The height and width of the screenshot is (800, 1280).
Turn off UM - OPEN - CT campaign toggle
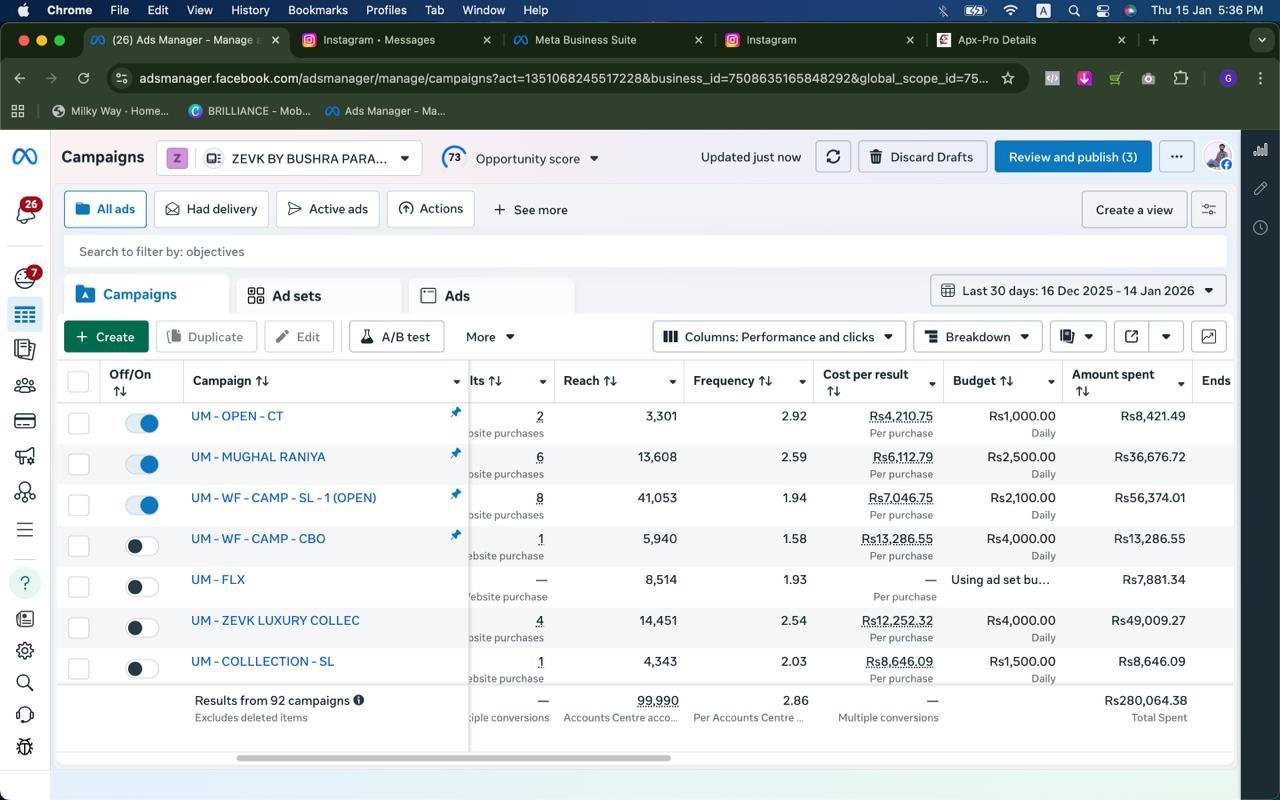142,424
